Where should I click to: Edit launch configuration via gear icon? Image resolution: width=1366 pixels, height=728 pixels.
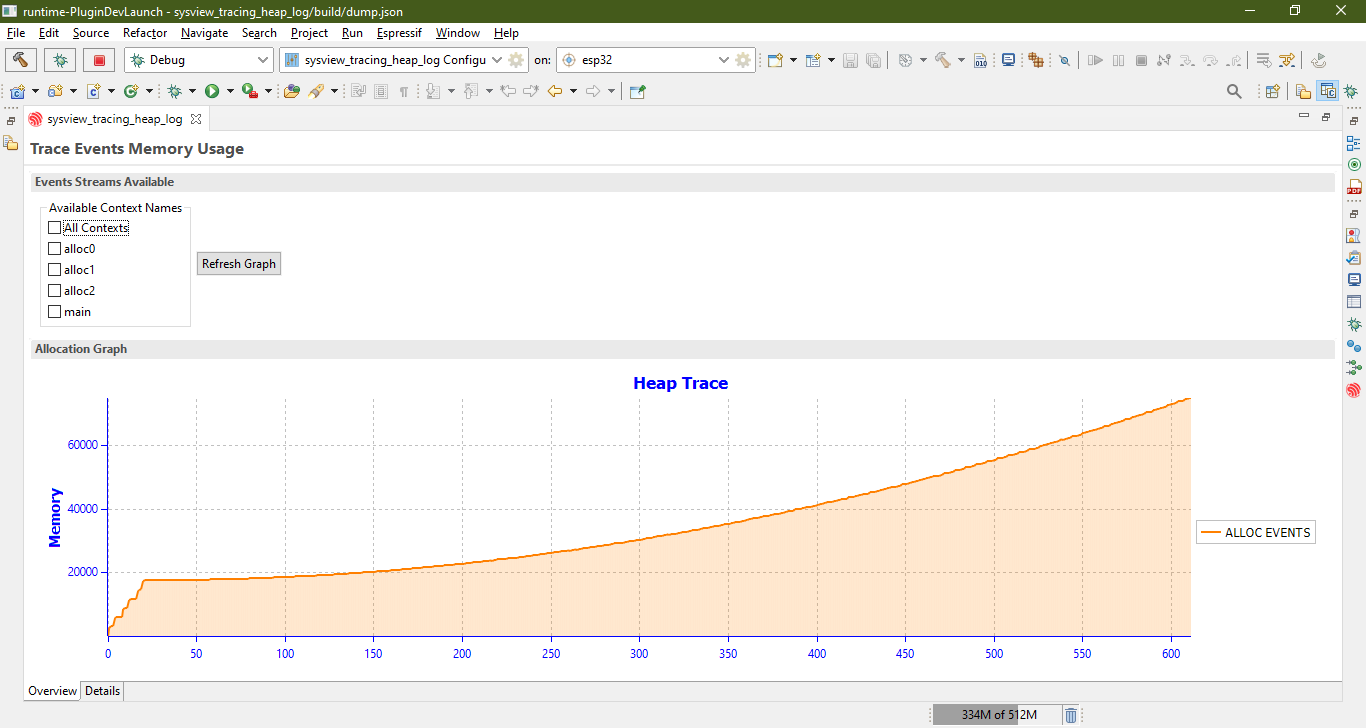(x=516, y=60)
